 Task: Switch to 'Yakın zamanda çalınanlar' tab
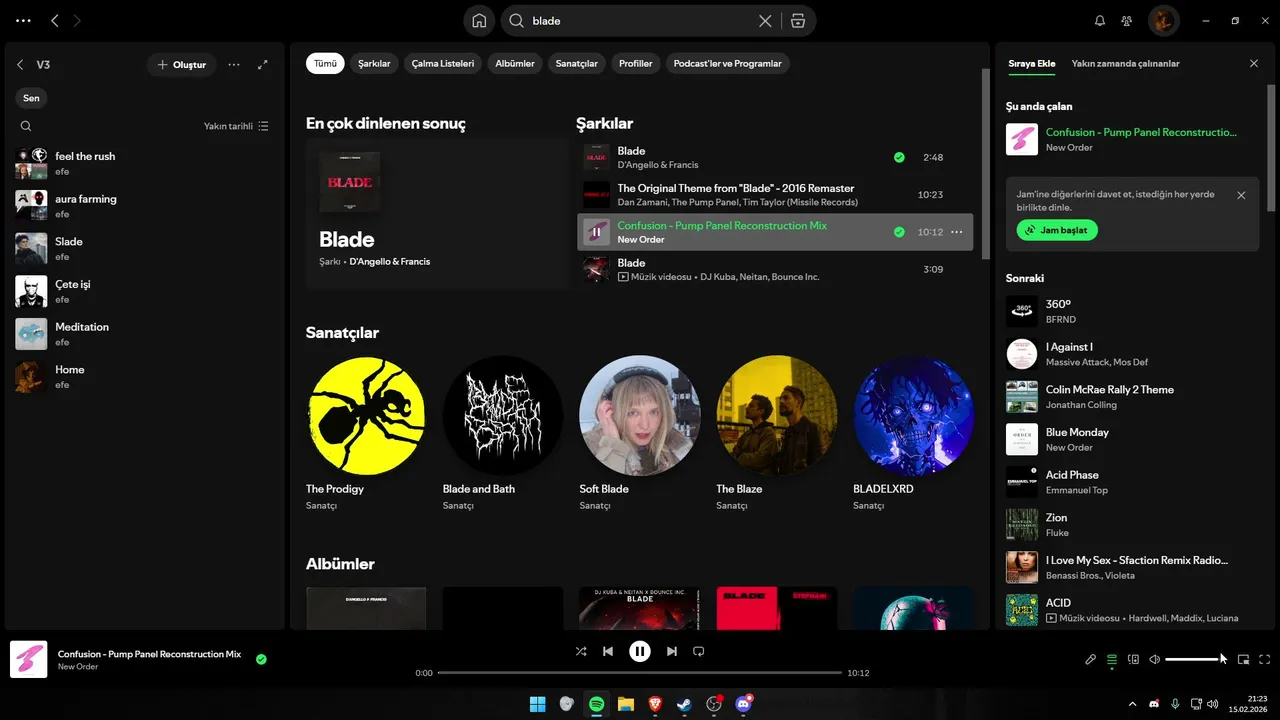[x=1126, y=63]
